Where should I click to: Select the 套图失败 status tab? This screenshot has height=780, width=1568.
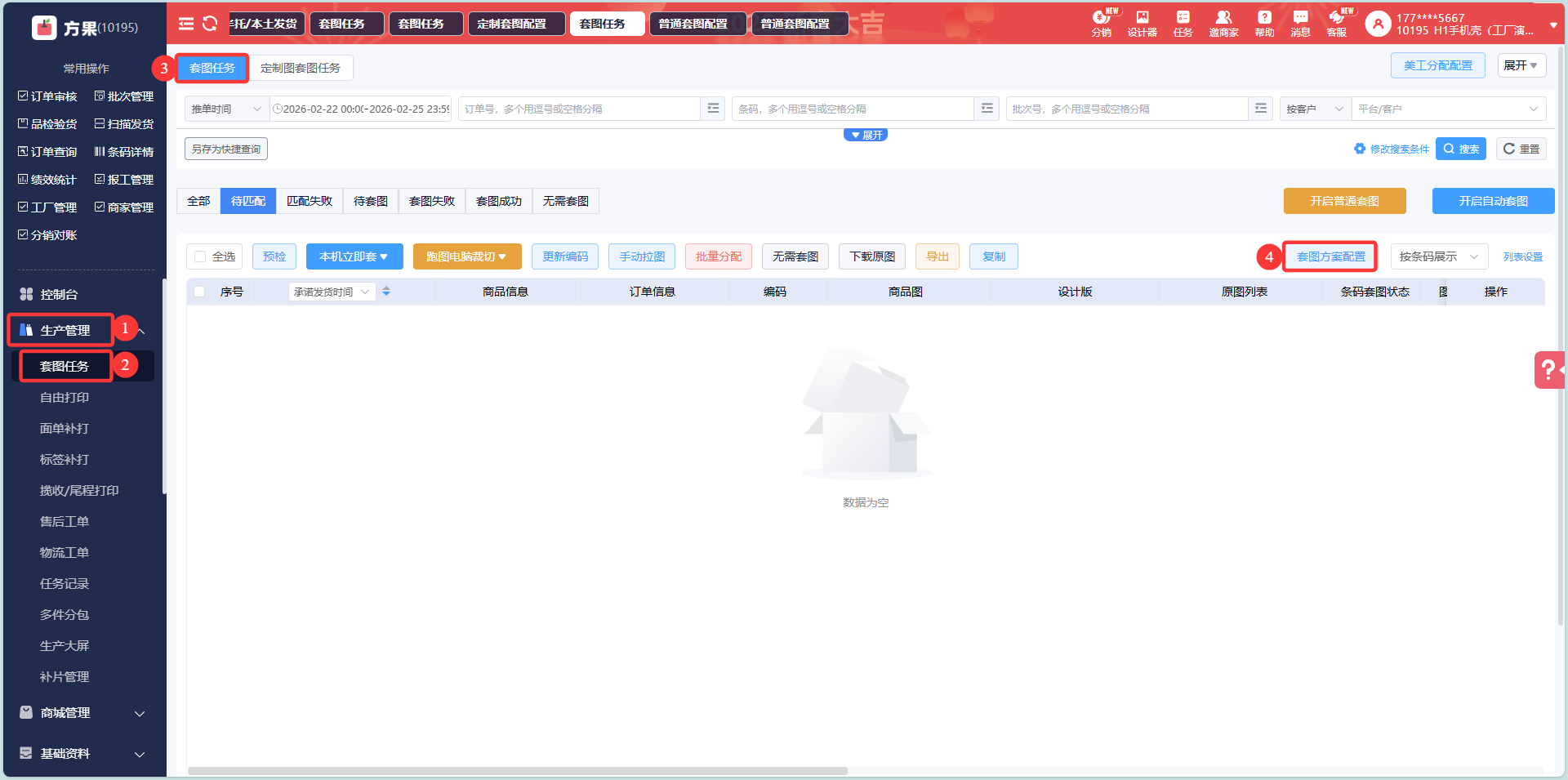(x=432, y=201)
